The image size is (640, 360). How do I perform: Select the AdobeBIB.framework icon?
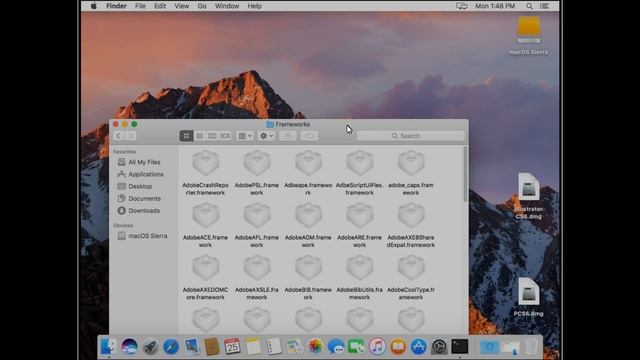pyautogui.click(x=309, y=267)
